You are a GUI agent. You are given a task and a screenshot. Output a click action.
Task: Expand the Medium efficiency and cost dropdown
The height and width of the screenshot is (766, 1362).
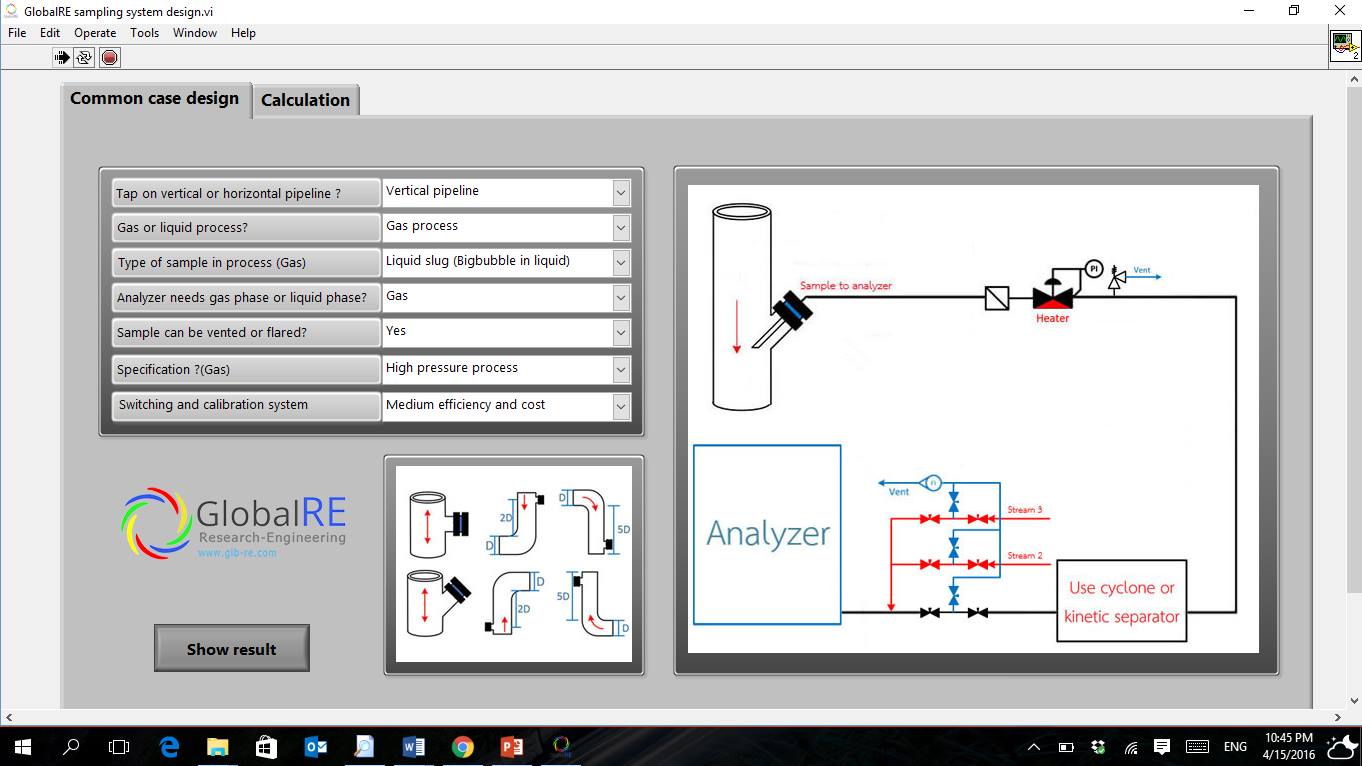(621, 406)
